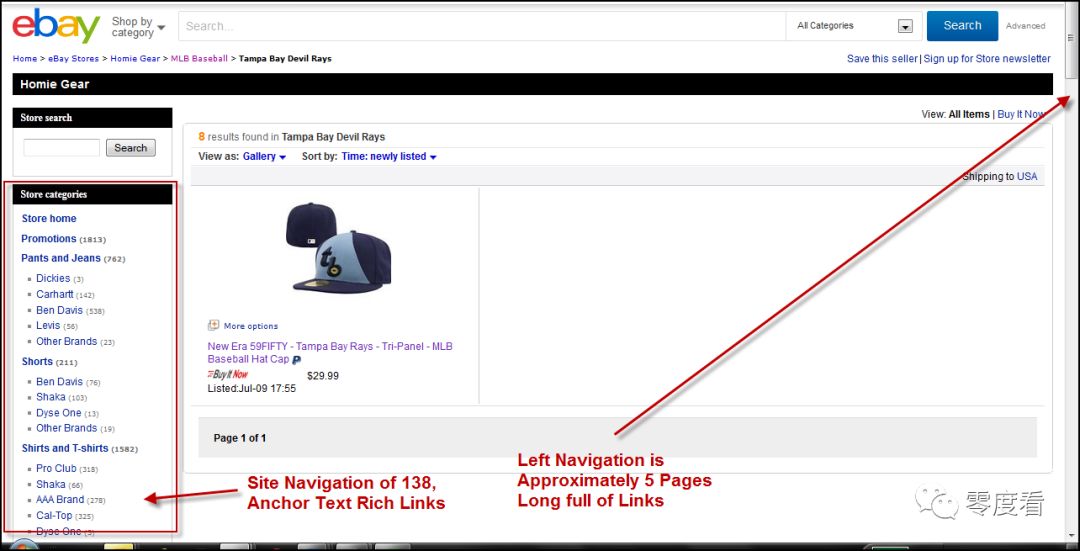Screen dimensions: 1080x551
Task: Click the $29.99 listing price
Action: click(322, 376)
